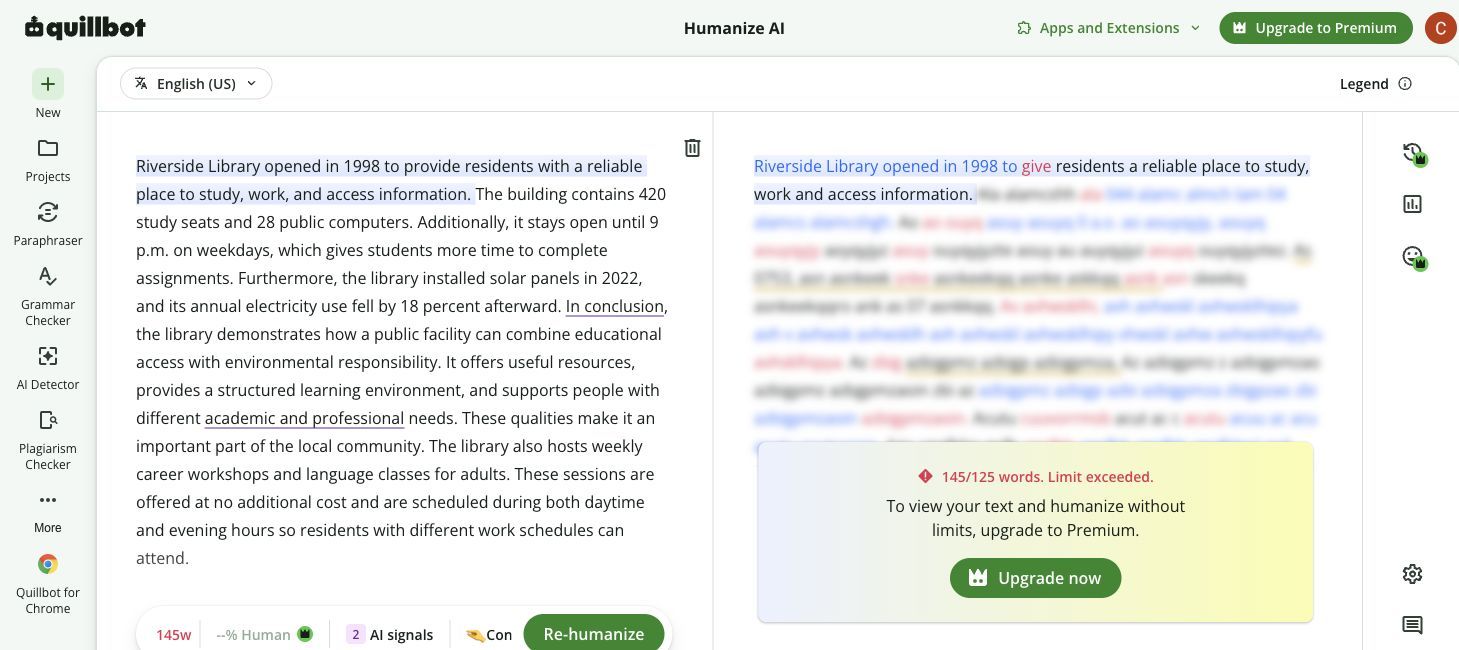Image resolution: width=1459 pixels, height=650 pixels.
Task: Click the underlined phrase In conclusion
Action: [614, 306]
